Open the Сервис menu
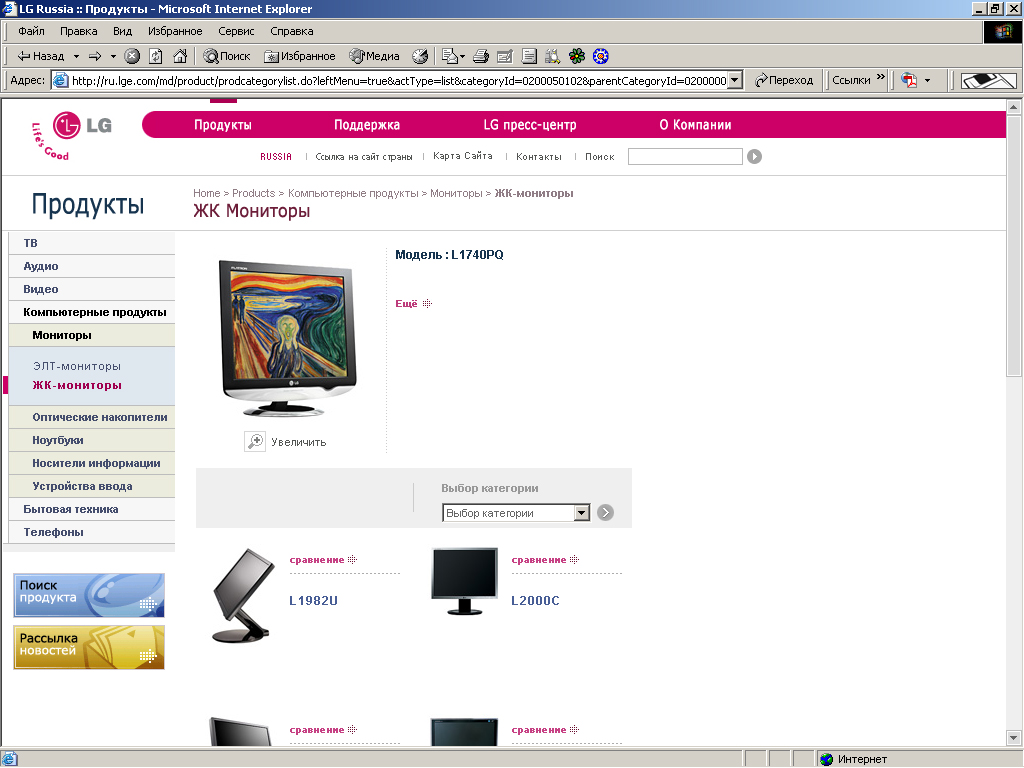The width and height of the screenshot is (1024, 768). click(x=236, y=31)
